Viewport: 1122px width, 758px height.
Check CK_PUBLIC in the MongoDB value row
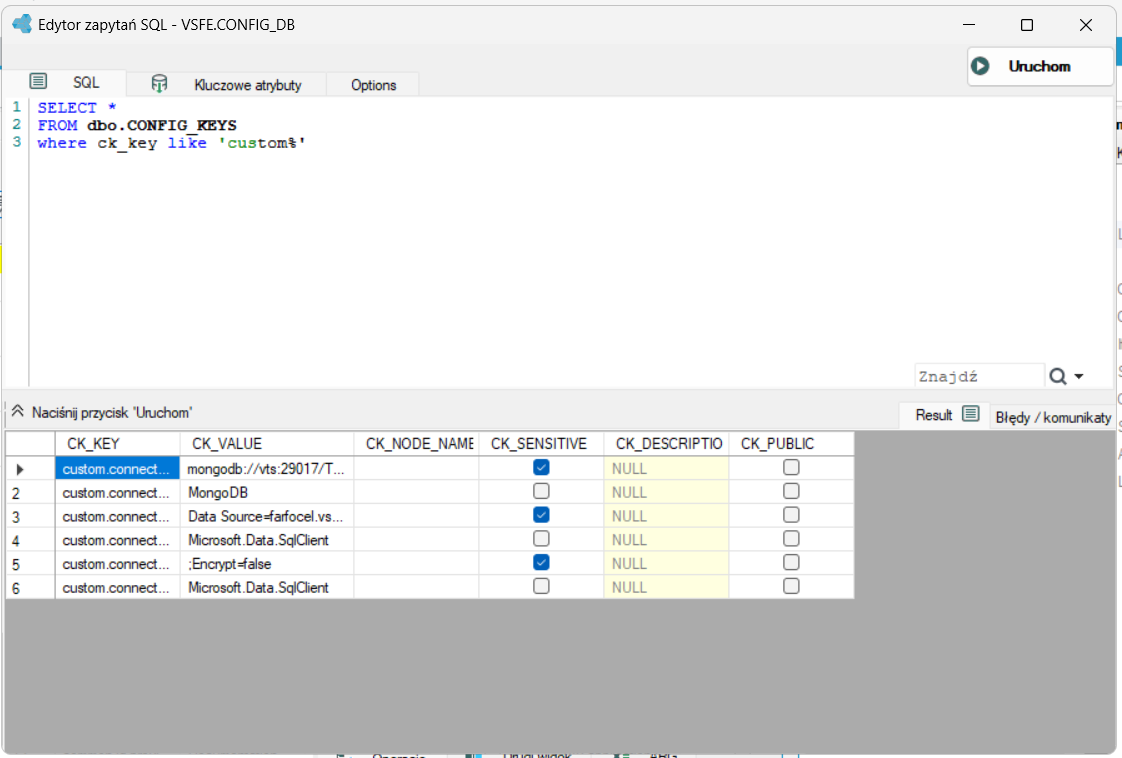(791, 491)
